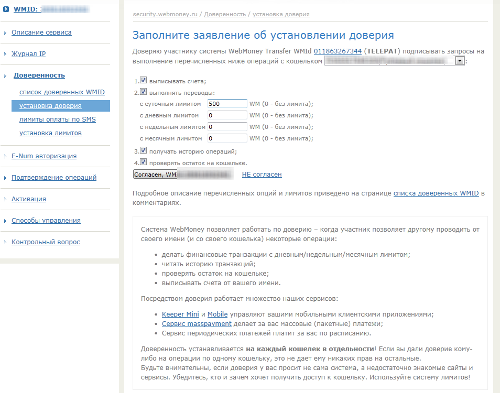Open the 'Описание сервиса' sidebar item

point(42,33)
